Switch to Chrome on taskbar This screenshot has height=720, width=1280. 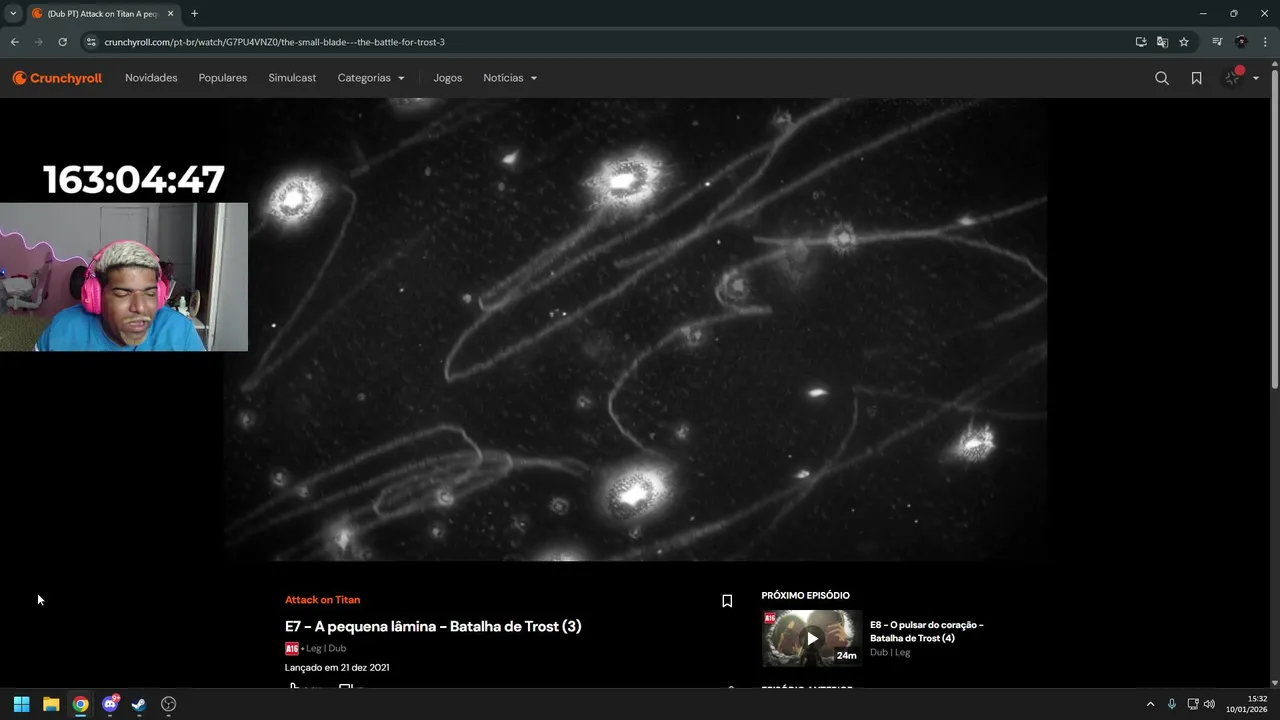(80, 704)
